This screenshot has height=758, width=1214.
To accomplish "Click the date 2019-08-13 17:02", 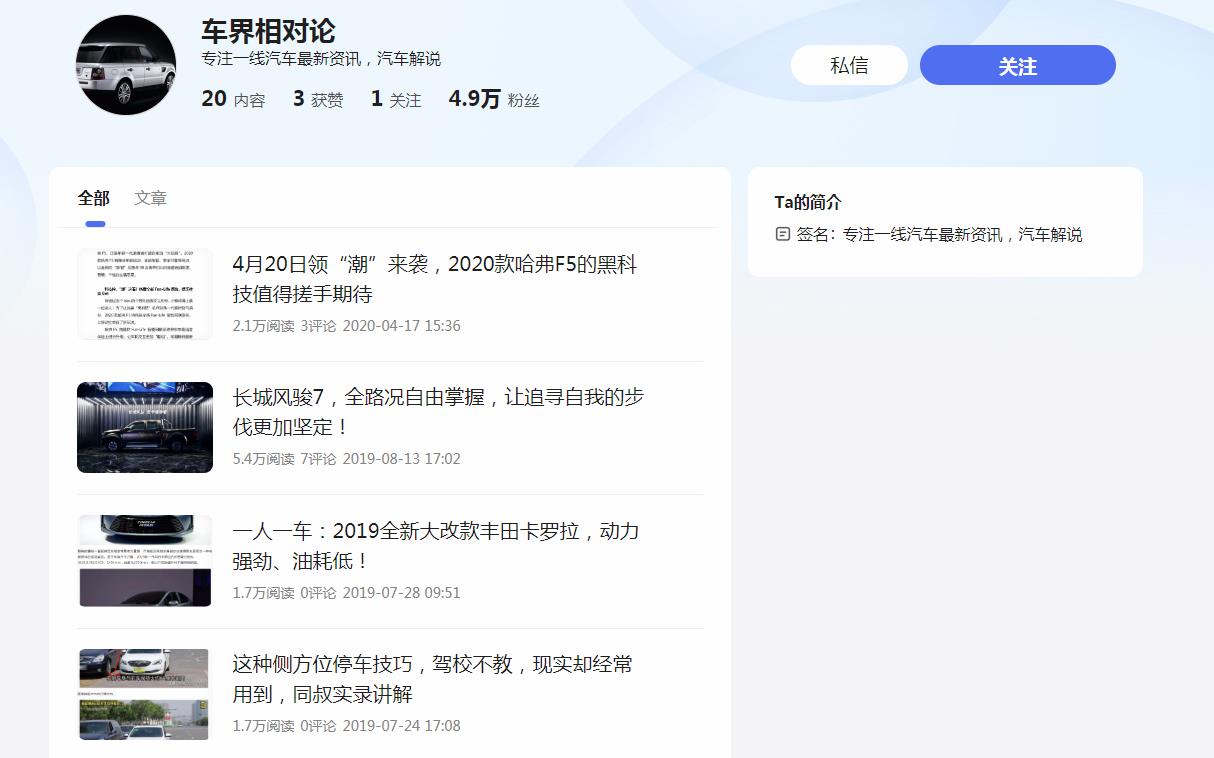I will click(x=402, y=459).
